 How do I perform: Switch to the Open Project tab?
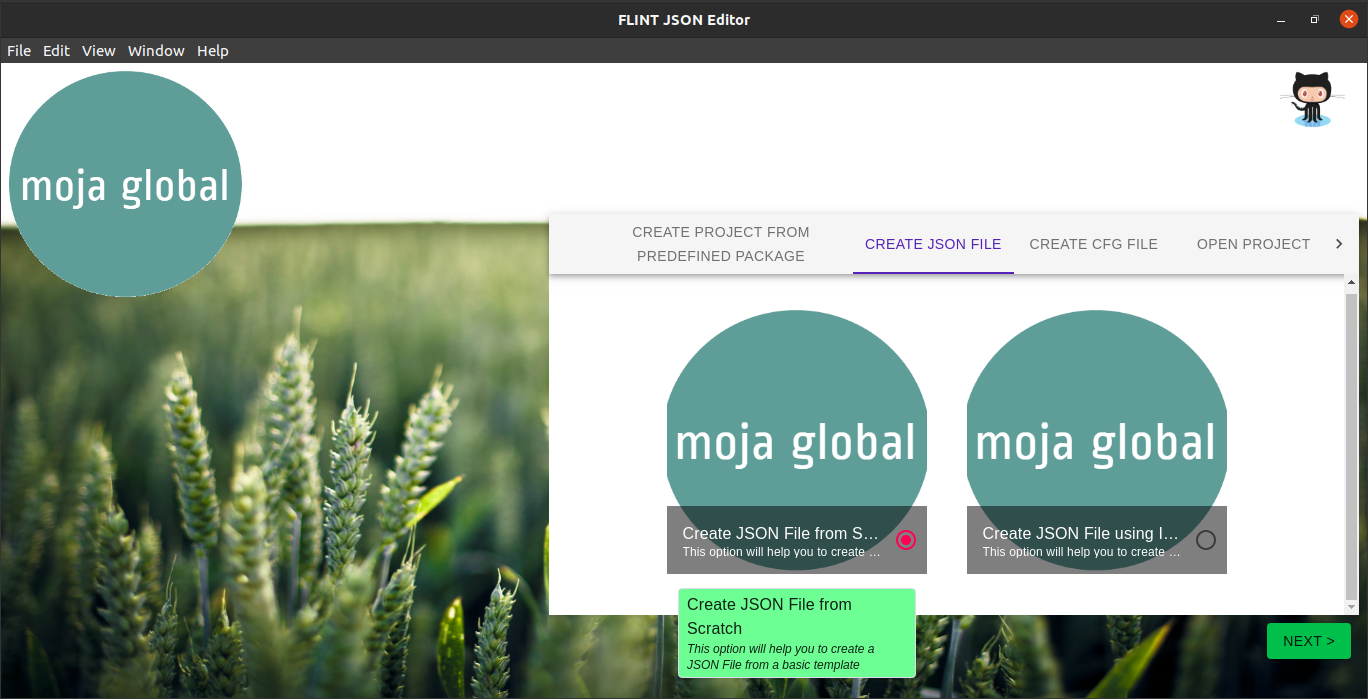pos(1253,244)
